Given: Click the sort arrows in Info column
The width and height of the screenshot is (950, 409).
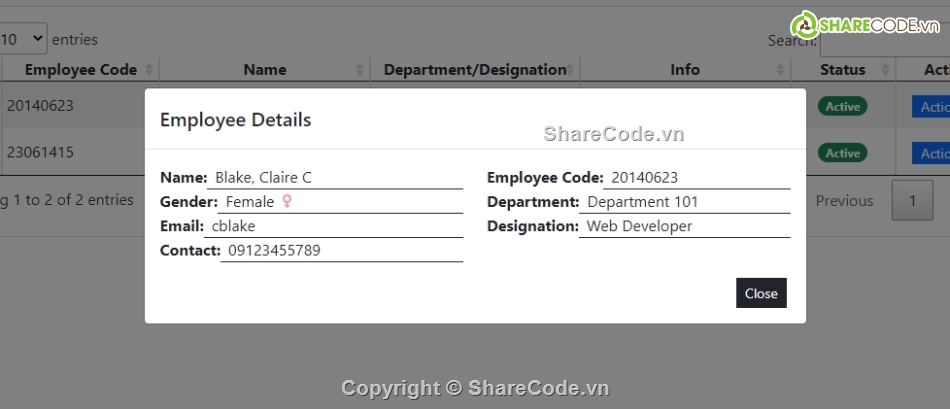Looking at the screenshot, I should pyautogui.click(x=781, y=70).
